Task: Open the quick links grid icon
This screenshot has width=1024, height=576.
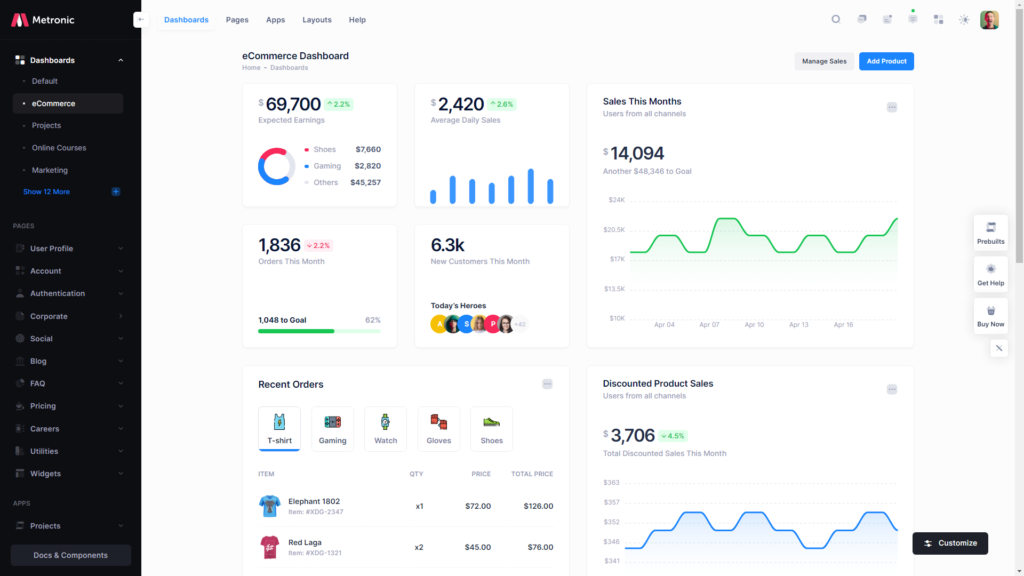Action: 938,19
